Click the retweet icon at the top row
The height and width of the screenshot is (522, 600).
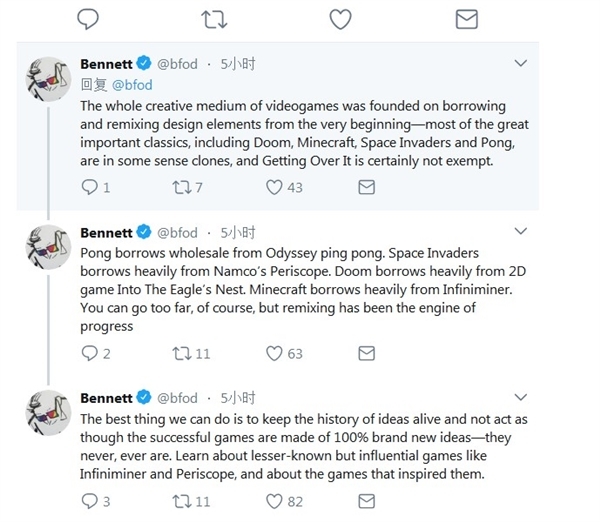[215, 18]
